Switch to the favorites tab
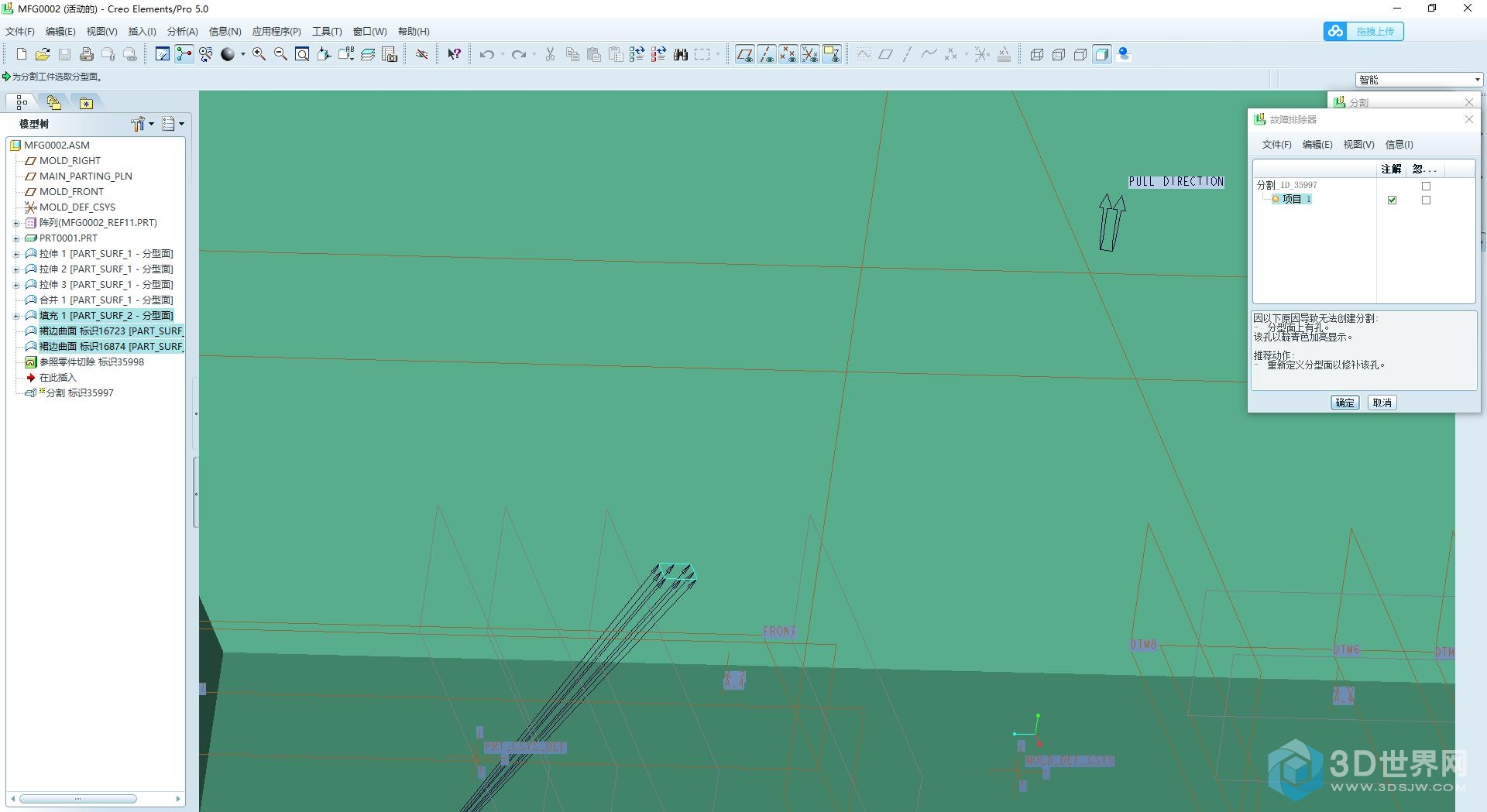Screen dimensions: 1487x812 tap(86, 102)
